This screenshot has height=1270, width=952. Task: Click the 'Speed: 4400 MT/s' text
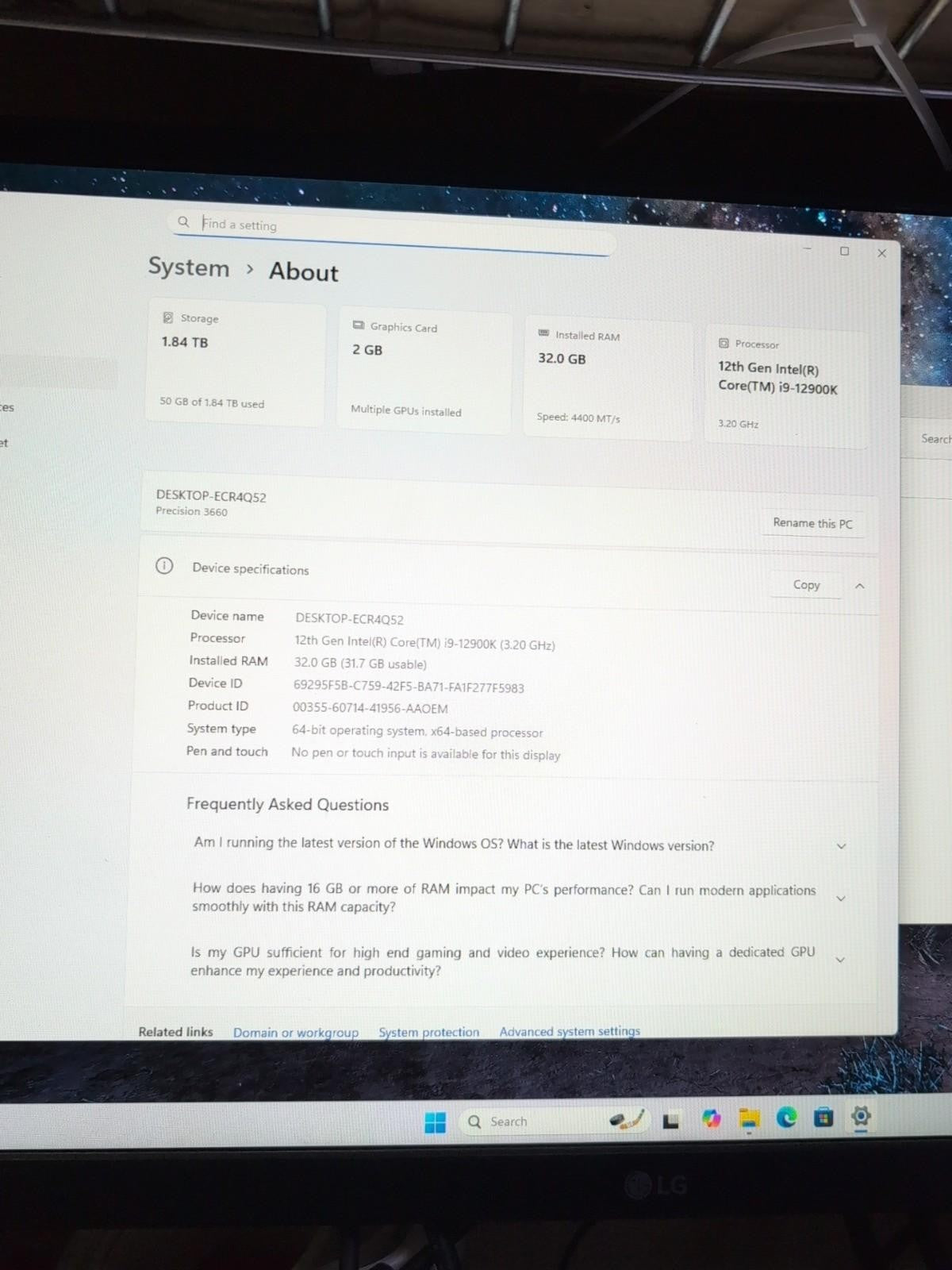[x=578, y=418]
